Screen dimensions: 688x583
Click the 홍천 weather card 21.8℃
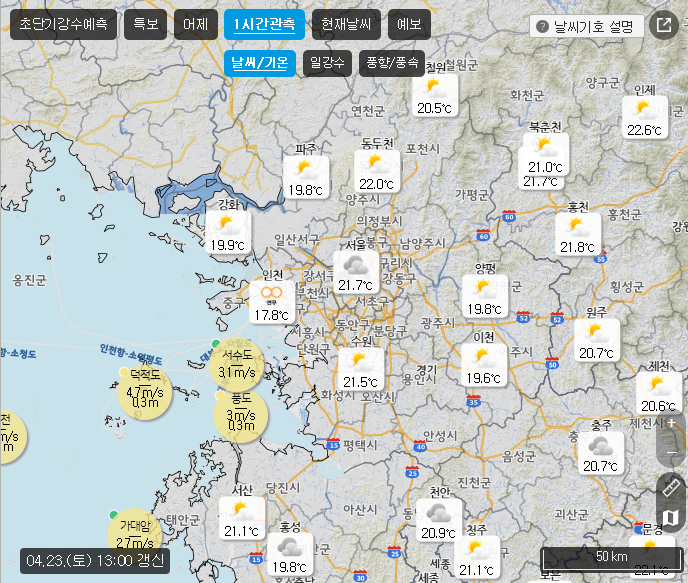click(578, 235)
